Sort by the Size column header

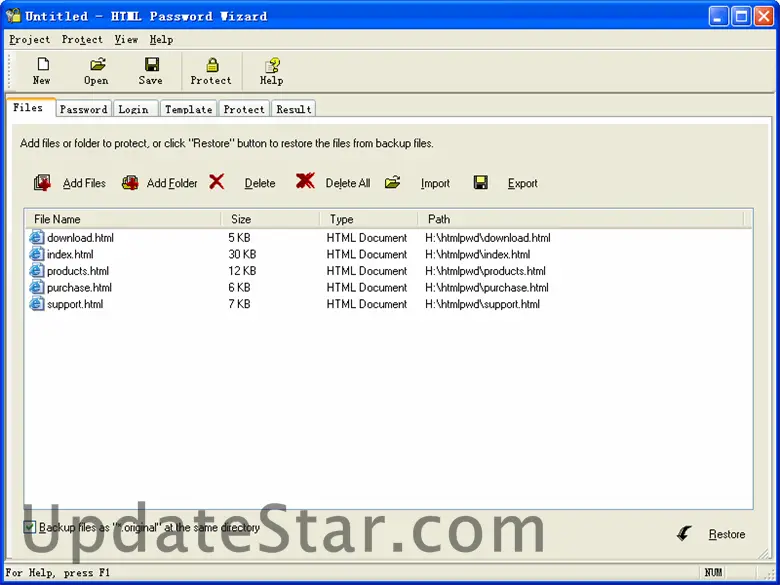[270, 219]
